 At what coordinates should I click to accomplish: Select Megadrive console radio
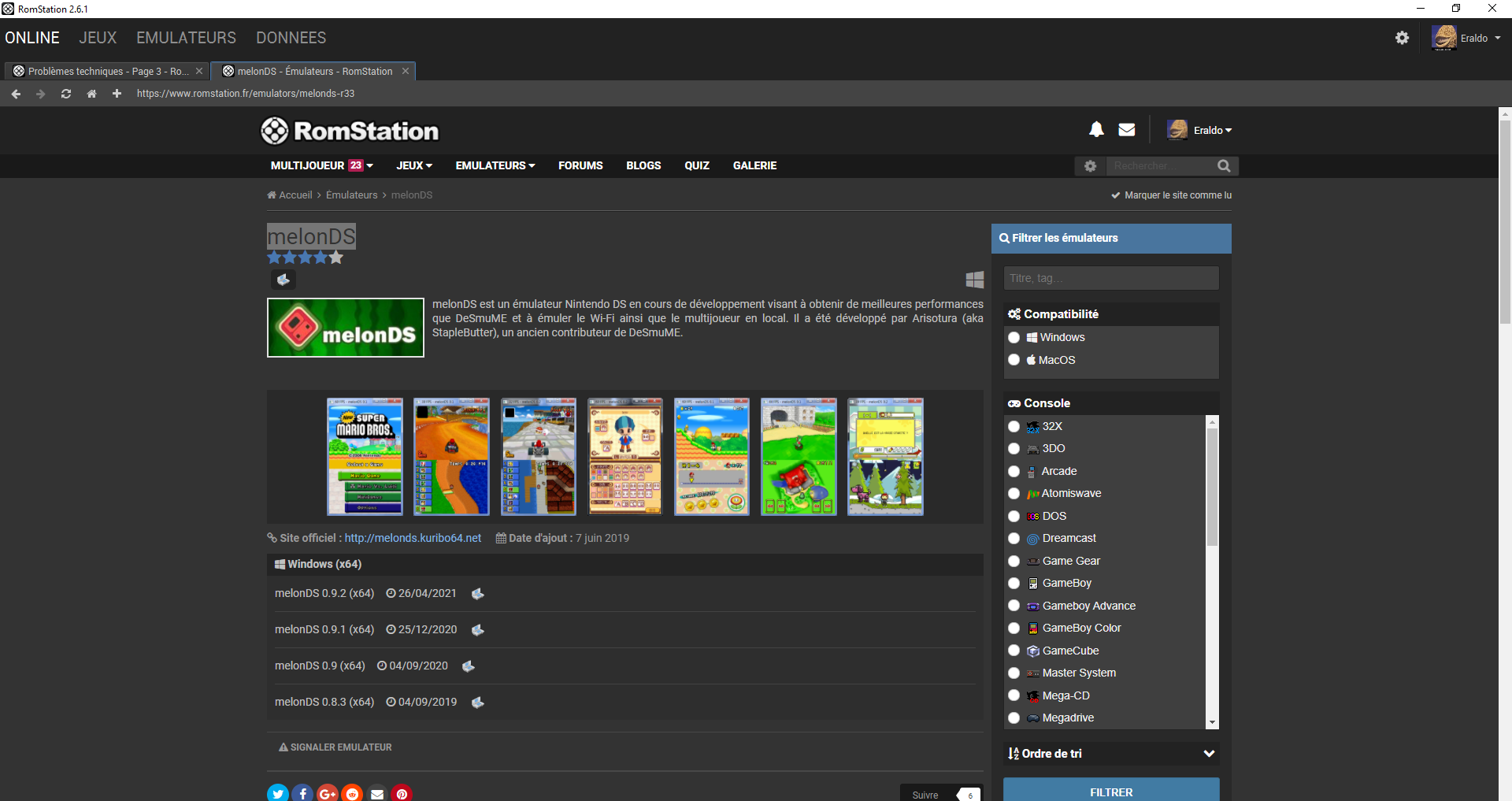1014,718
